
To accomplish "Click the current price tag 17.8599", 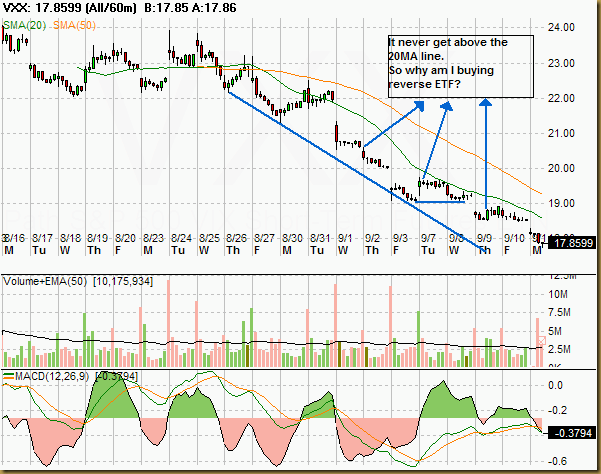I will point(572,243).
